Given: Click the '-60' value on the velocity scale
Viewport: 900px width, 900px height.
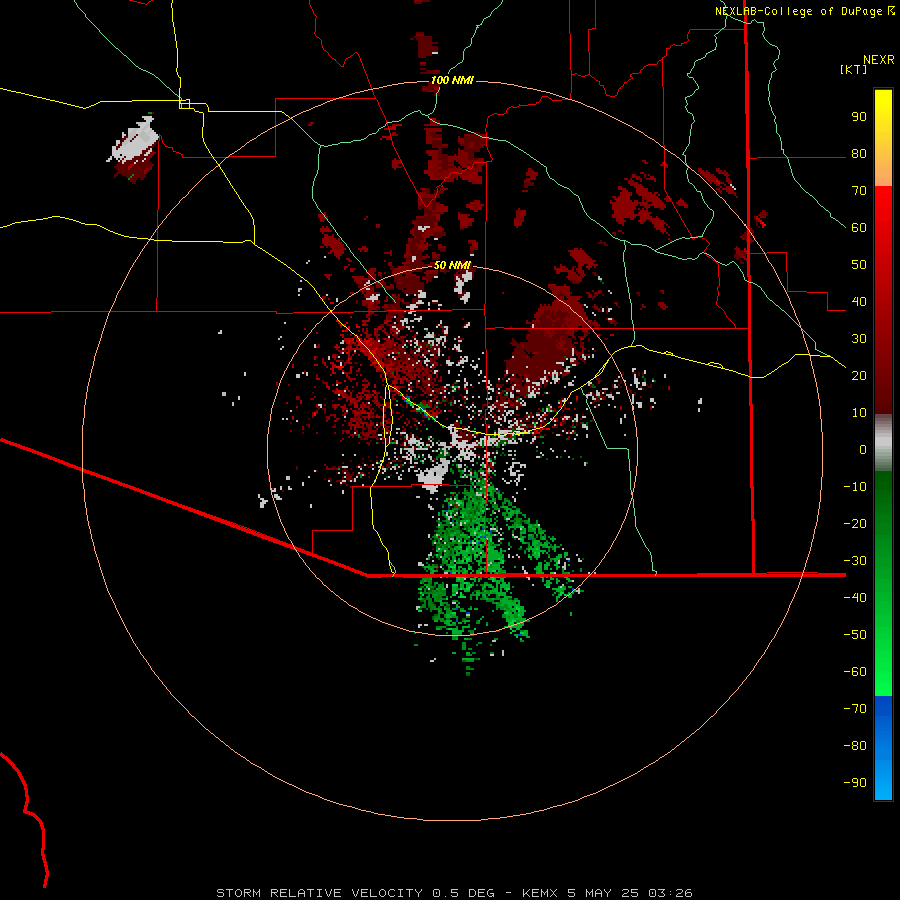Looking at the screenshot, I should (x=855, y=672).
